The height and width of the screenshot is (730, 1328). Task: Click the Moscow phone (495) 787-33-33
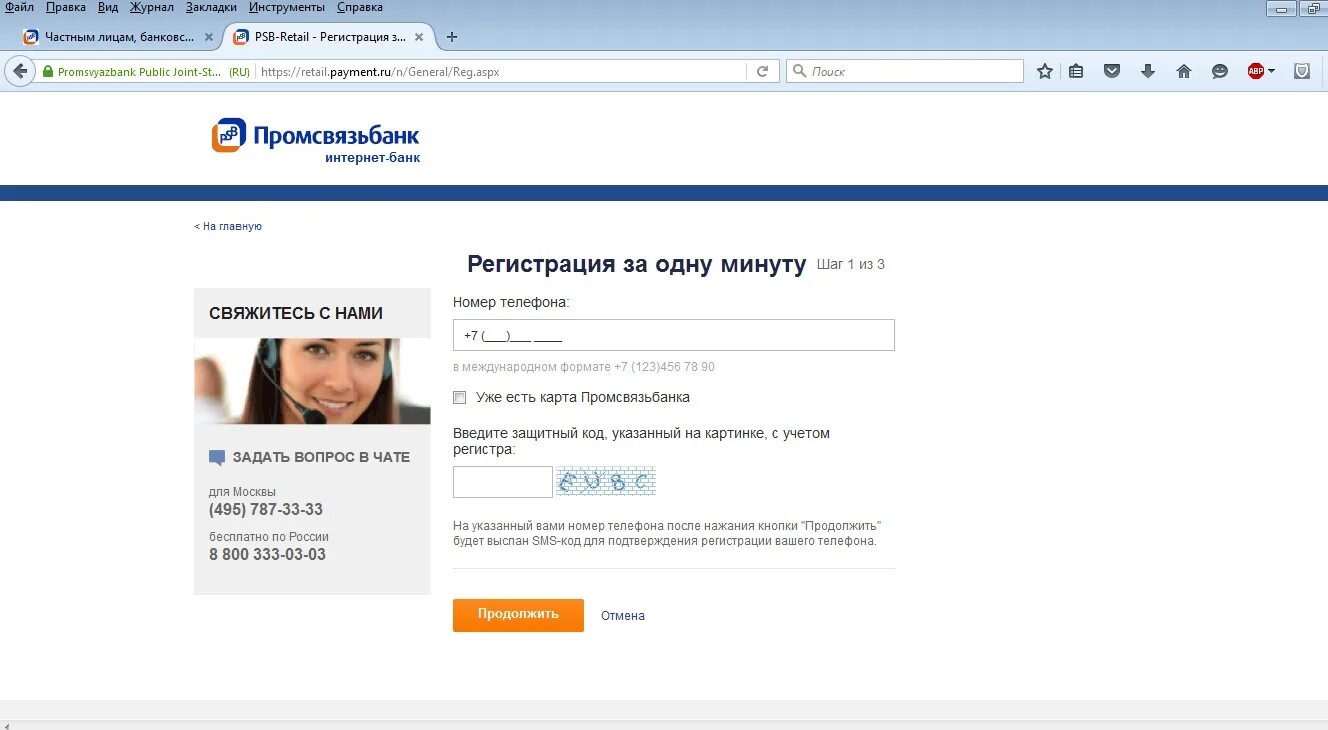click(x=266, y=510)
